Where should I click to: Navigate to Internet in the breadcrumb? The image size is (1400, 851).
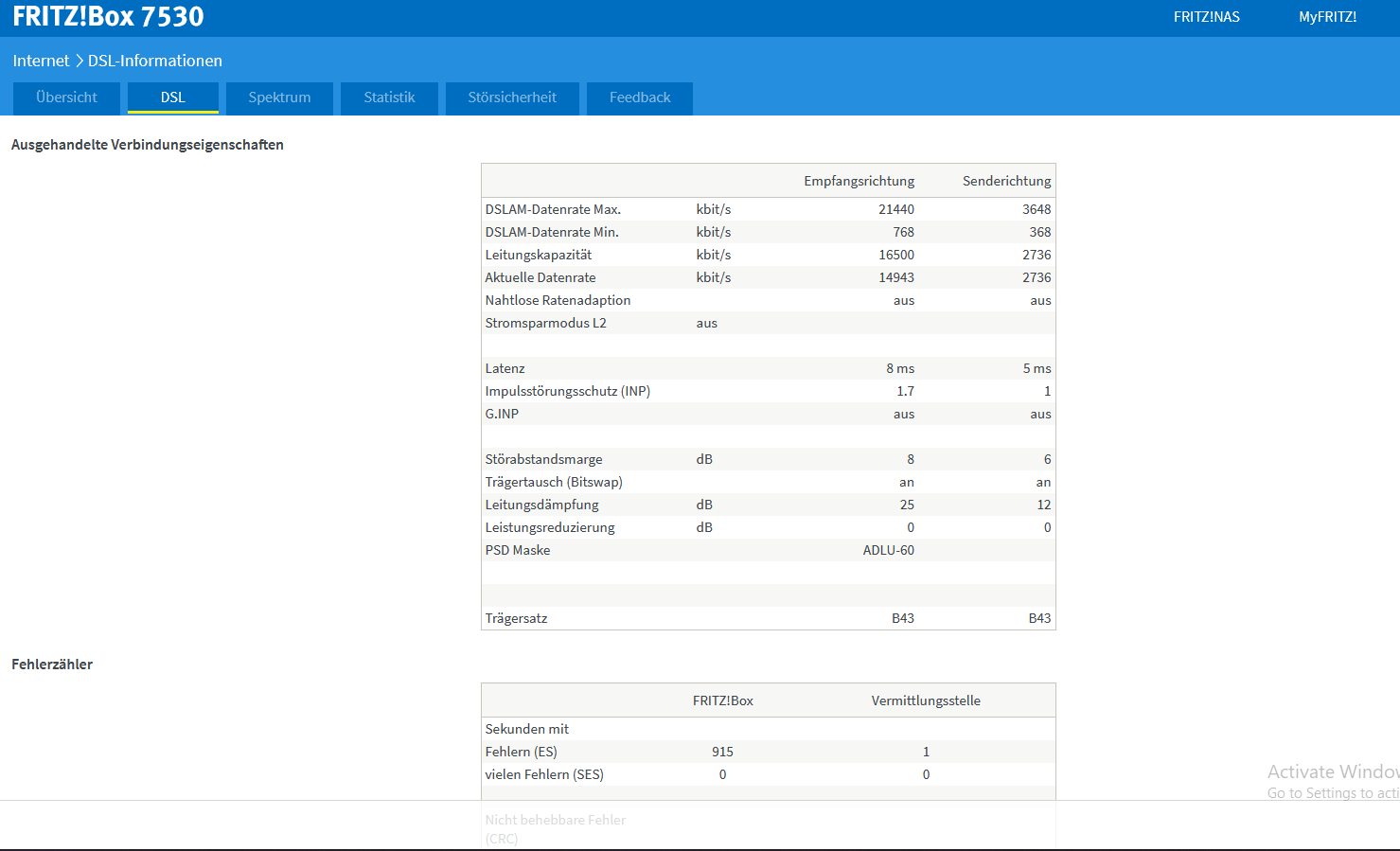click(41, 61)
